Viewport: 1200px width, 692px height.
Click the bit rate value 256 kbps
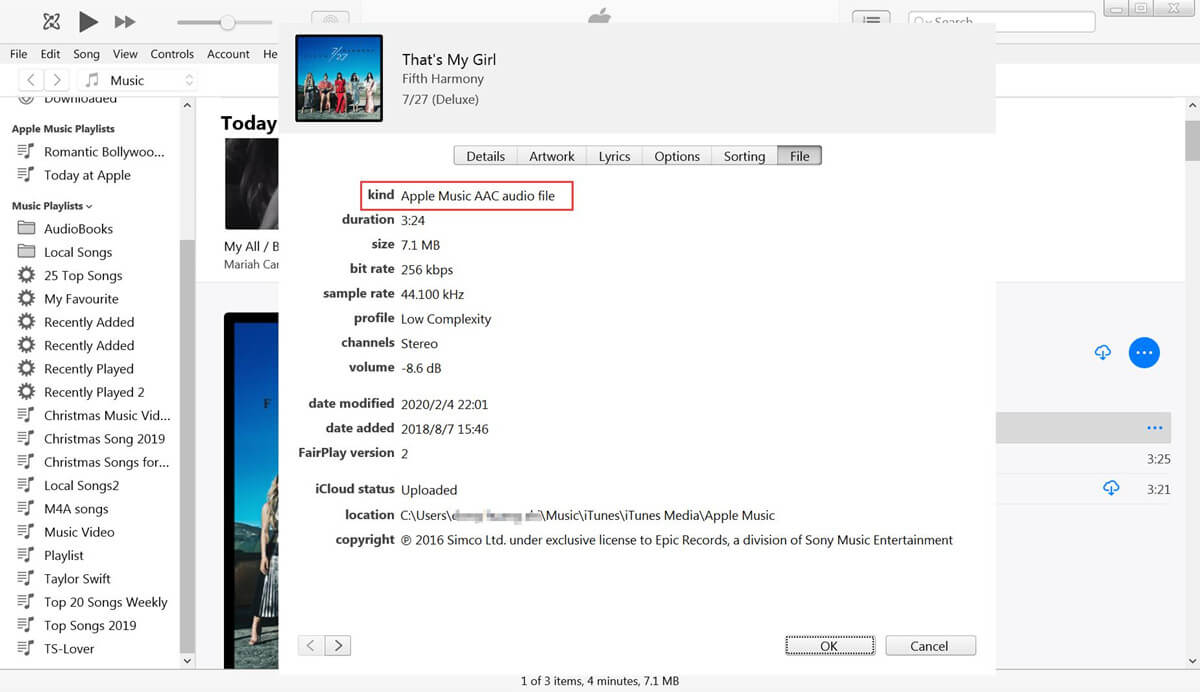(x=427, y=270)
